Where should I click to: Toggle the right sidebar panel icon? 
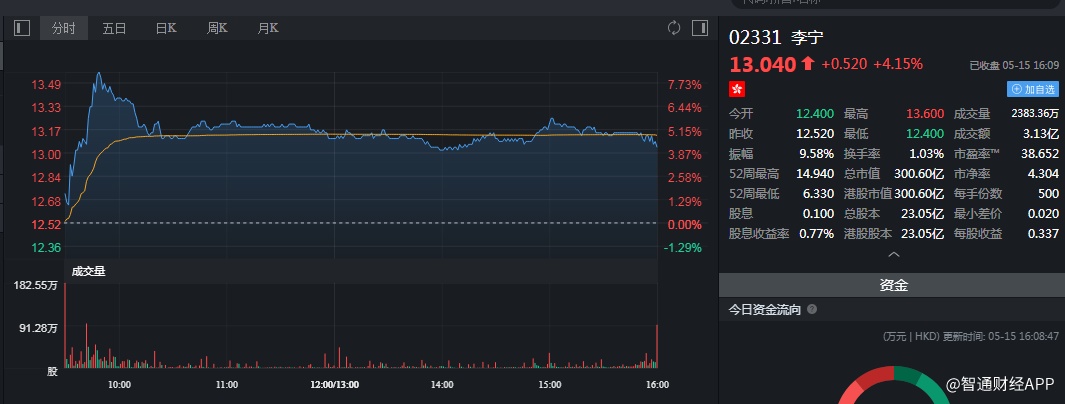tap(701, 28)
